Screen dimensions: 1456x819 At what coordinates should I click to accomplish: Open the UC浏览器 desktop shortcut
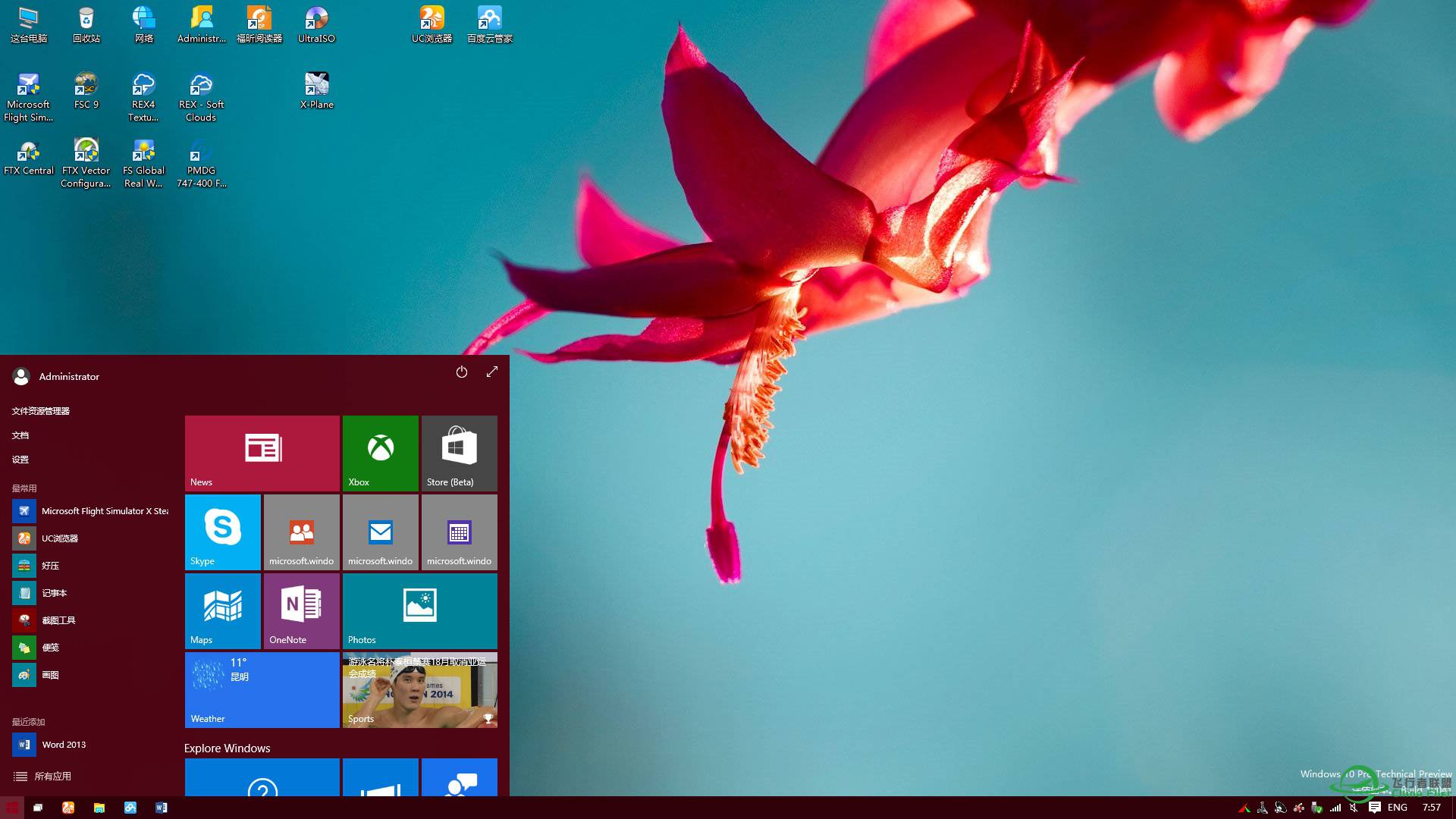(x=432, y=25)
